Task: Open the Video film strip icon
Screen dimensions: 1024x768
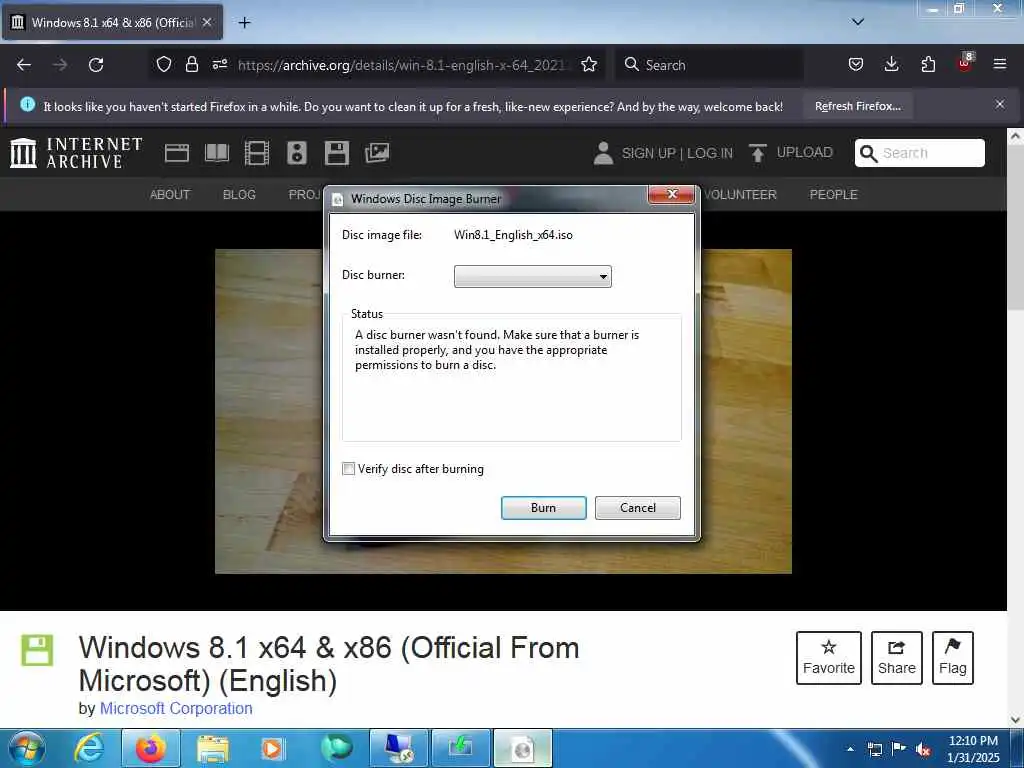Action: click(x=257, y=153)
